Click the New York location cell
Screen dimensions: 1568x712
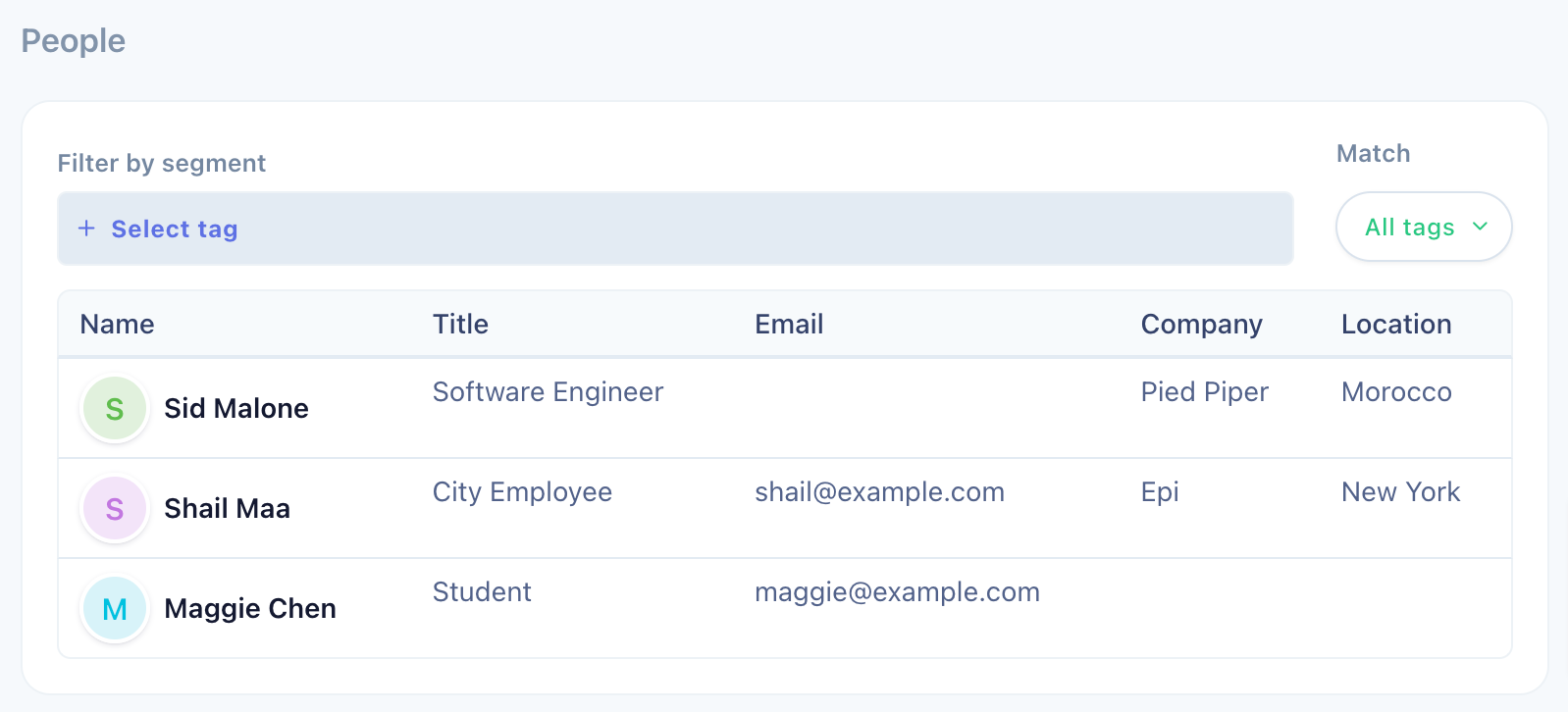point(1400,491)
